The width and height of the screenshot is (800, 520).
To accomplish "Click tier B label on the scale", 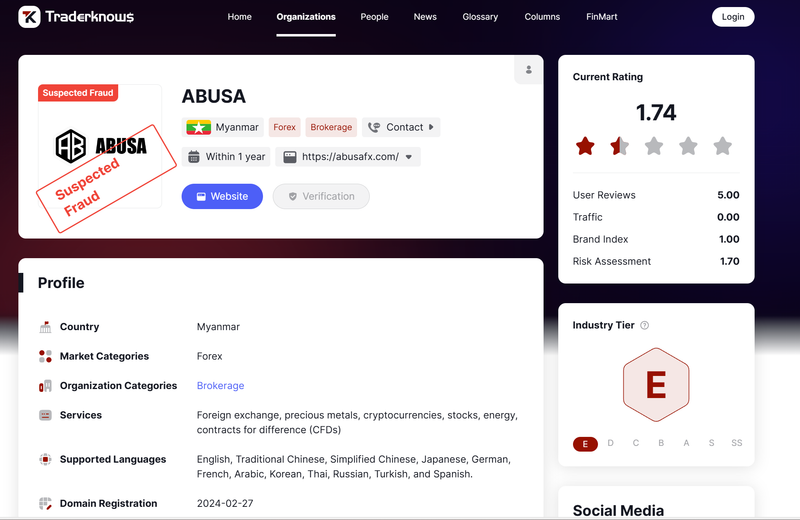I will coord(661,443).
